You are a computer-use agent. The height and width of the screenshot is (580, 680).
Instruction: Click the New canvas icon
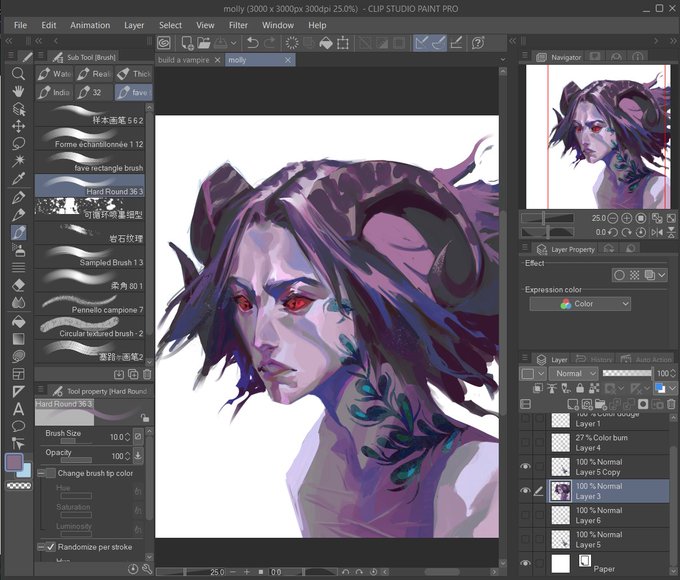coord(187,43)
